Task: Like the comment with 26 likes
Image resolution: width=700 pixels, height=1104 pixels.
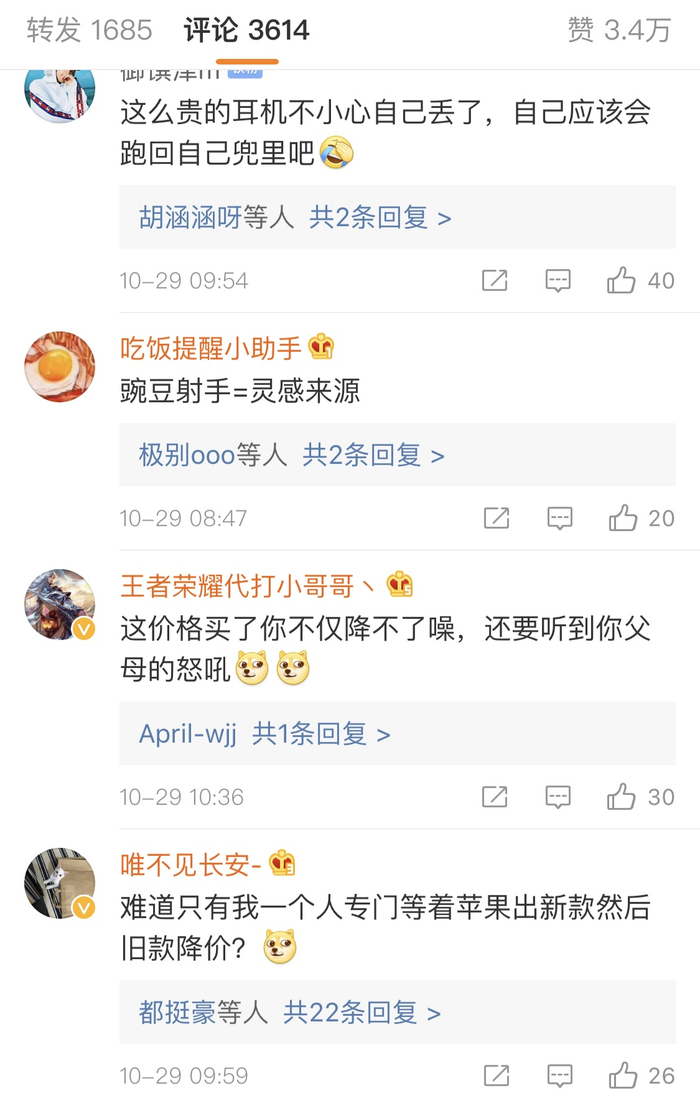Action: [x=622, y=1076]
